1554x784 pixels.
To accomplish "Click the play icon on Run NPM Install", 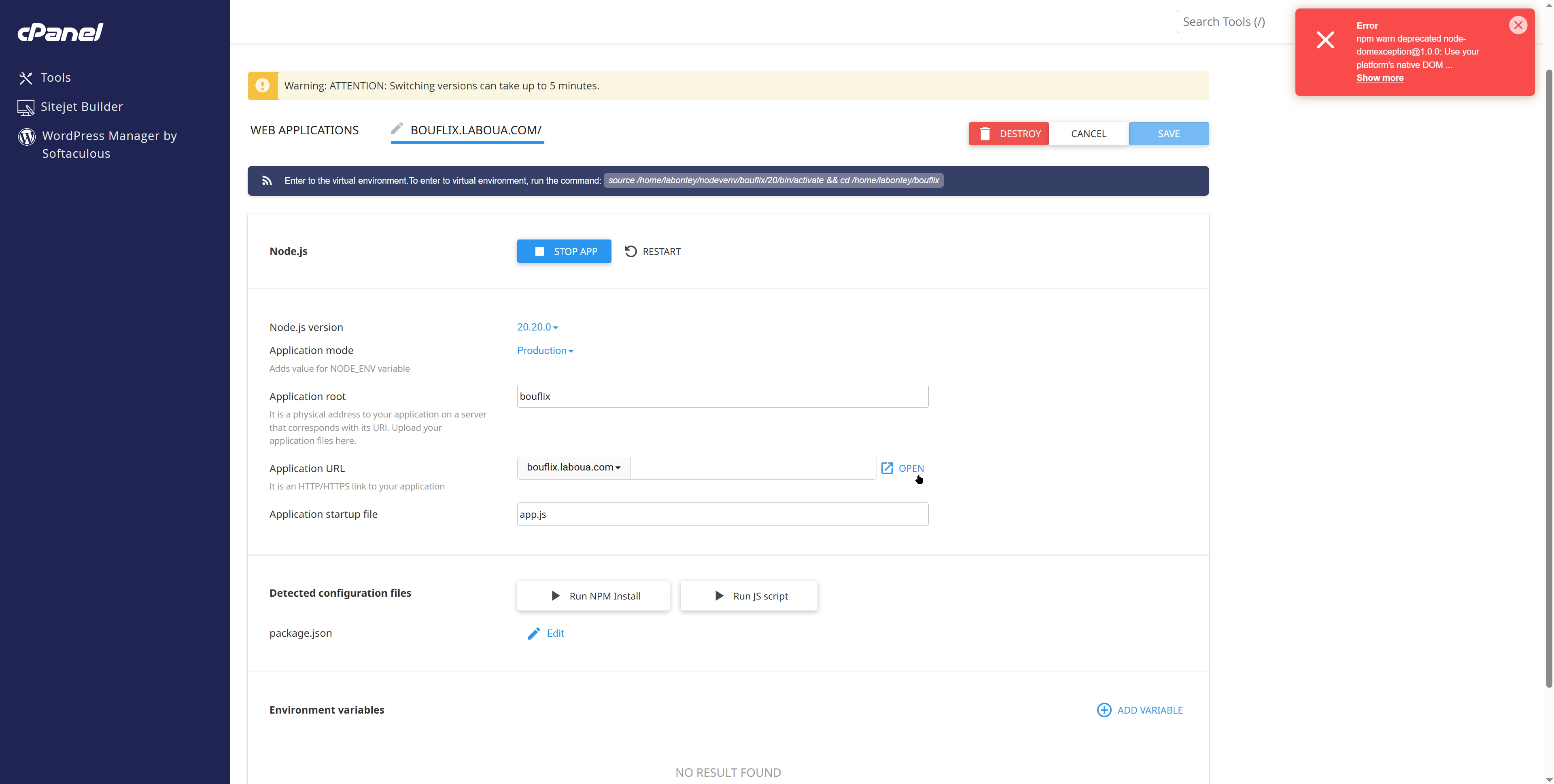I will pyautogui.click(x=556, y=596).
